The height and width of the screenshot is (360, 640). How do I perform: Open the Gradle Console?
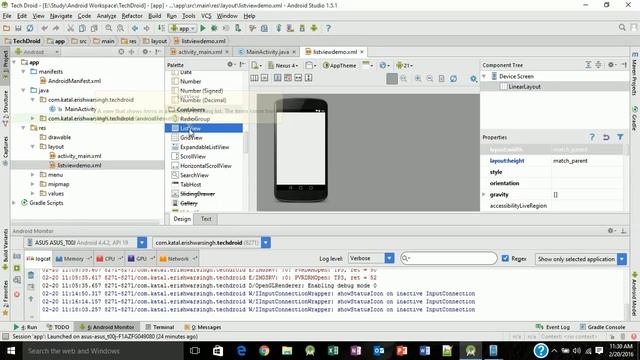[x=602, y=327]
